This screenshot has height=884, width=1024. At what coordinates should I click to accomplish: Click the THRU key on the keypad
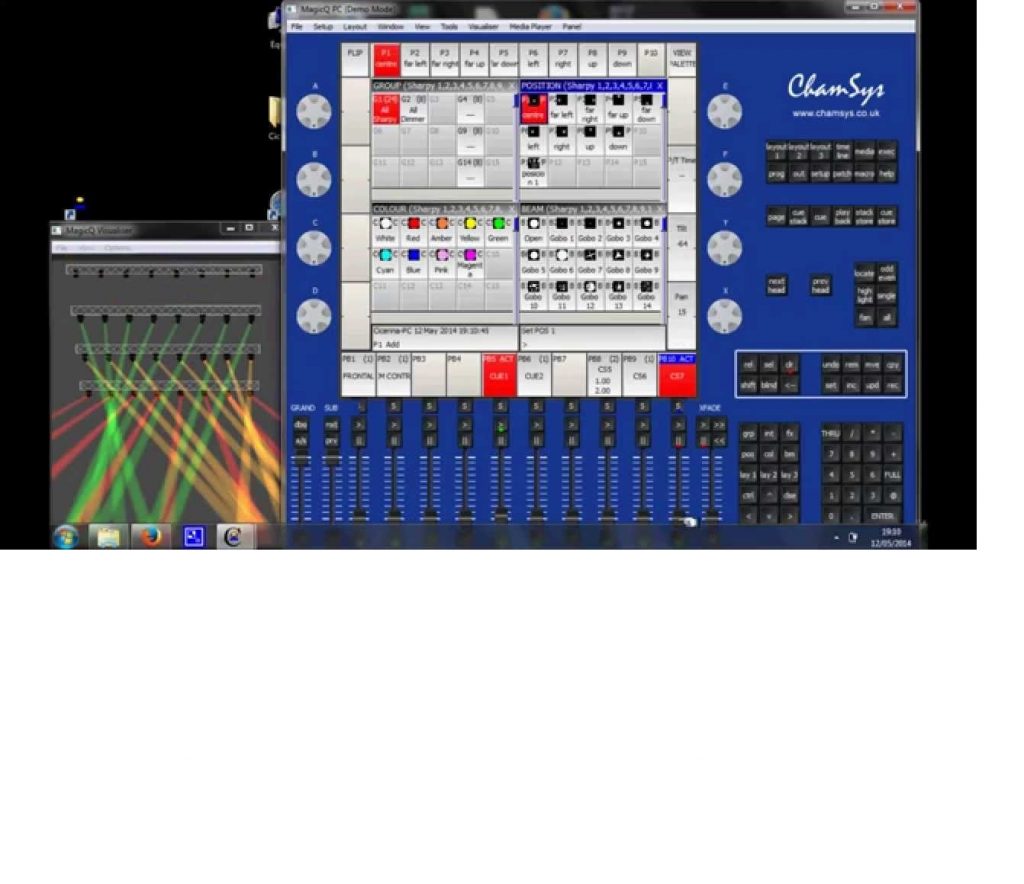830,433
